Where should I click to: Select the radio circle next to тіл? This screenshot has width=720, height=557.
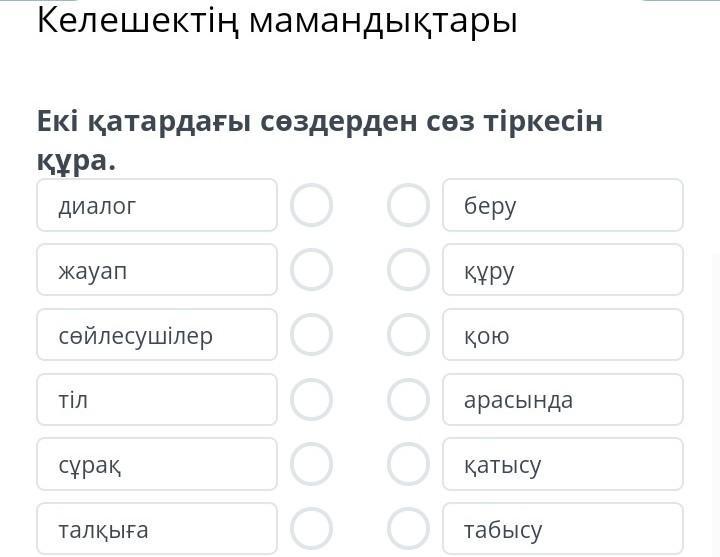pyautogui.click(x=311, y=400)
